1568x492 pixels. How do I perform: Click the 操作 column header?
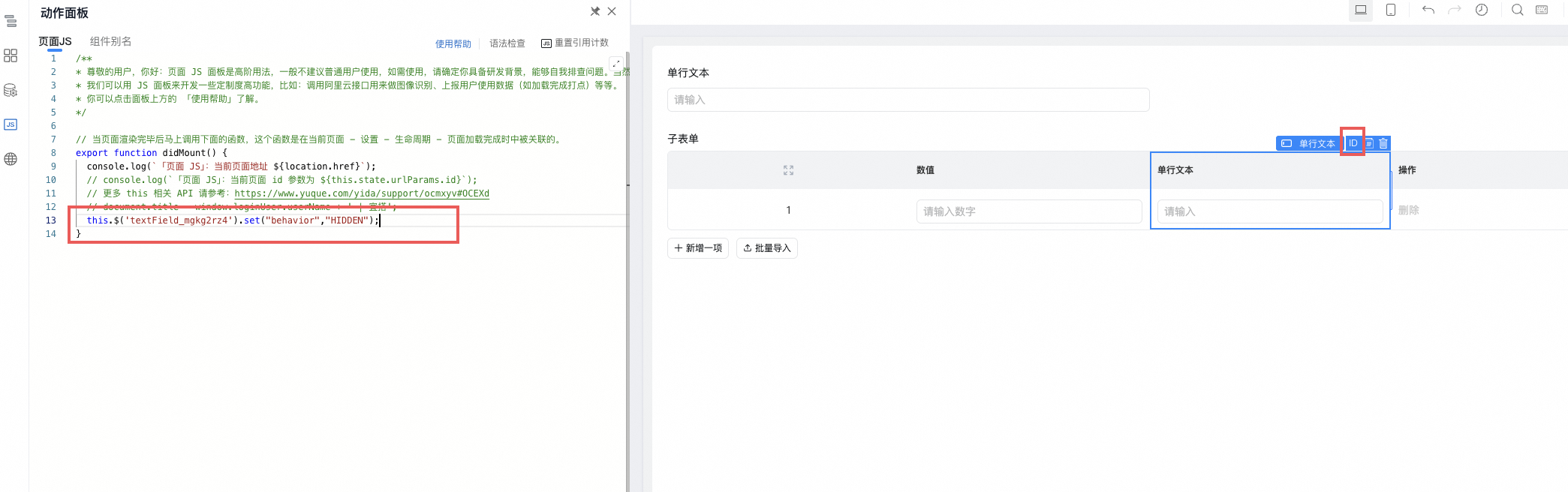[1407, 170]
